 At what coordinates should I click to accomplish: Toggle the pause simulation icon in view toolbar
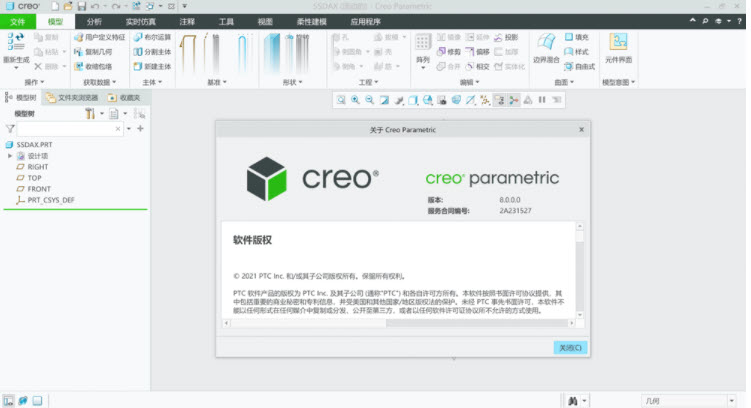(x=543, y=100)
